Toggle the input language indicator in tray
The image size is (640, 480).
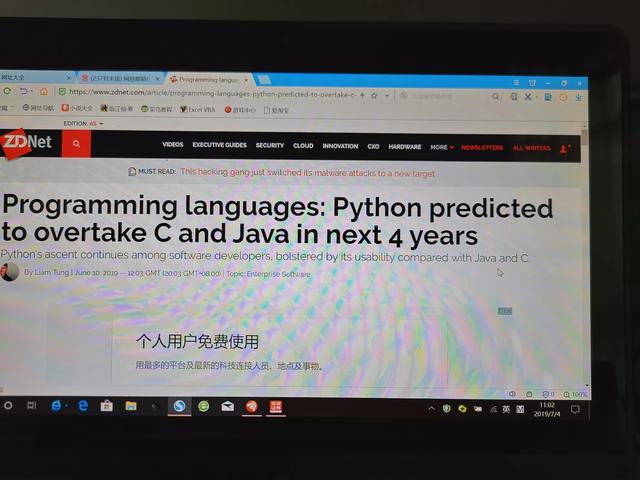point(506,409)
